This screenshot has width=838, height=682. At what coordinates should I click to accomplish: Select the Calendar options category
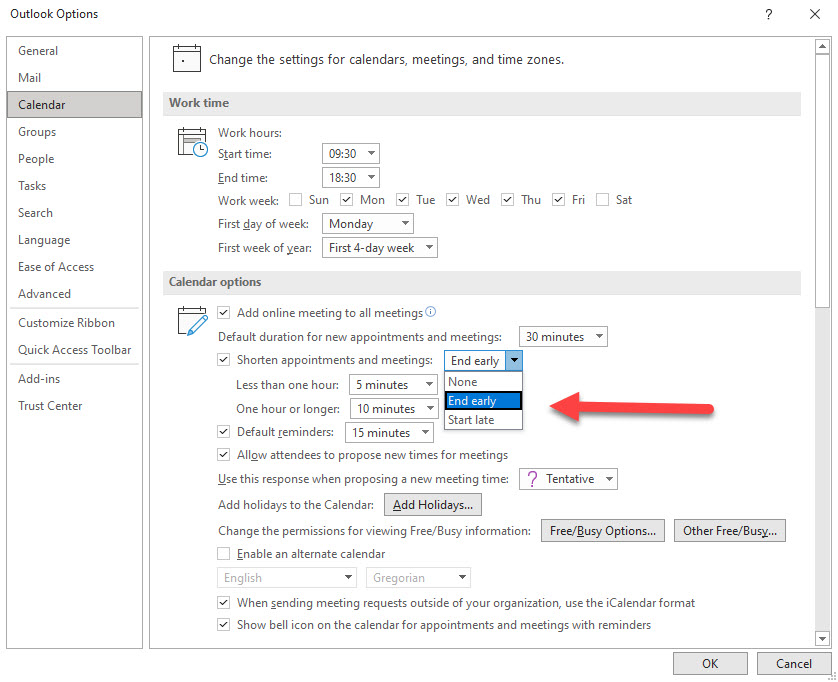coord(74,105)
